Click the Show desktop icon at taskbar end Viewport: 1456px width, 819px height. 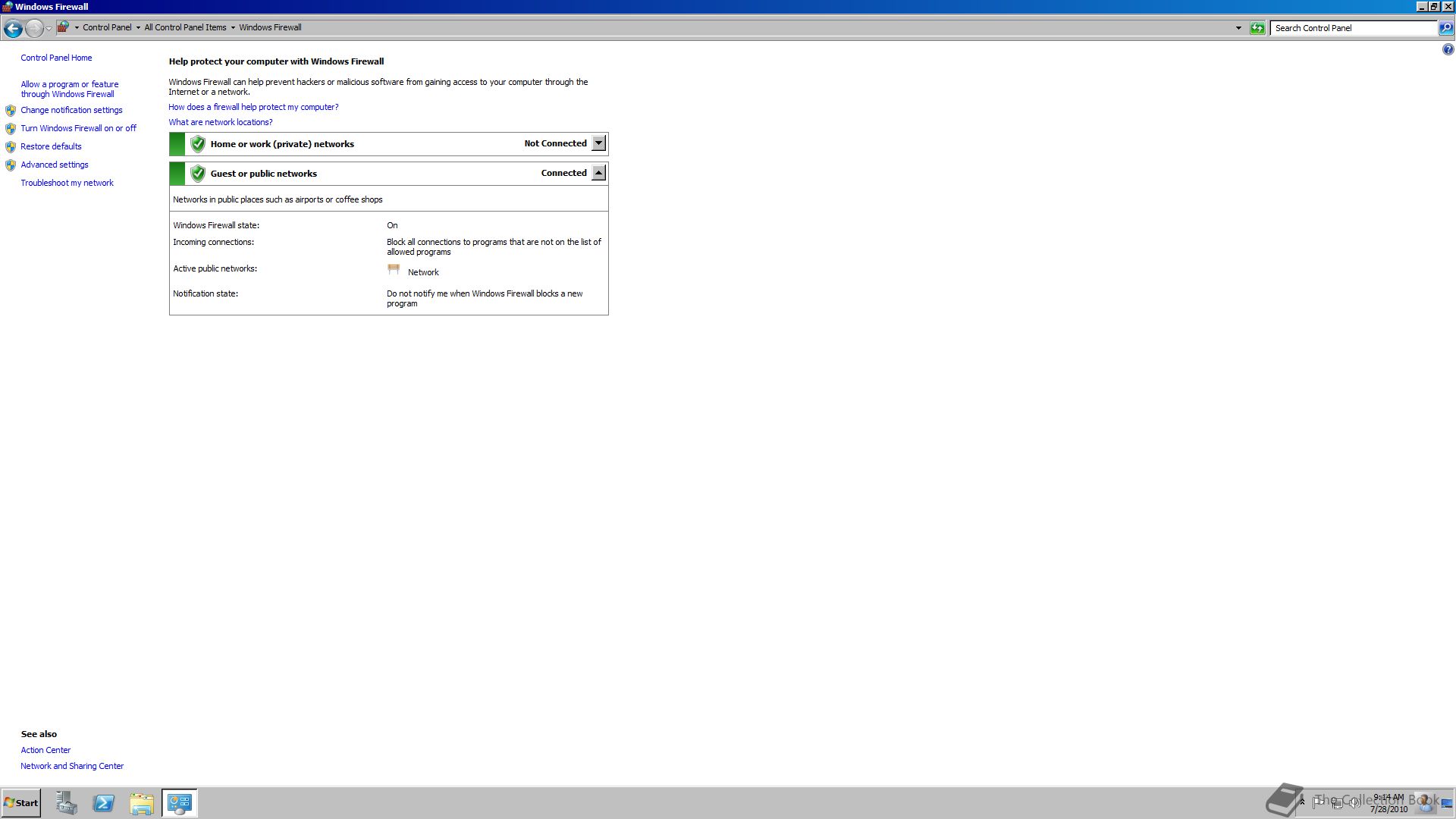[1447, 803]
